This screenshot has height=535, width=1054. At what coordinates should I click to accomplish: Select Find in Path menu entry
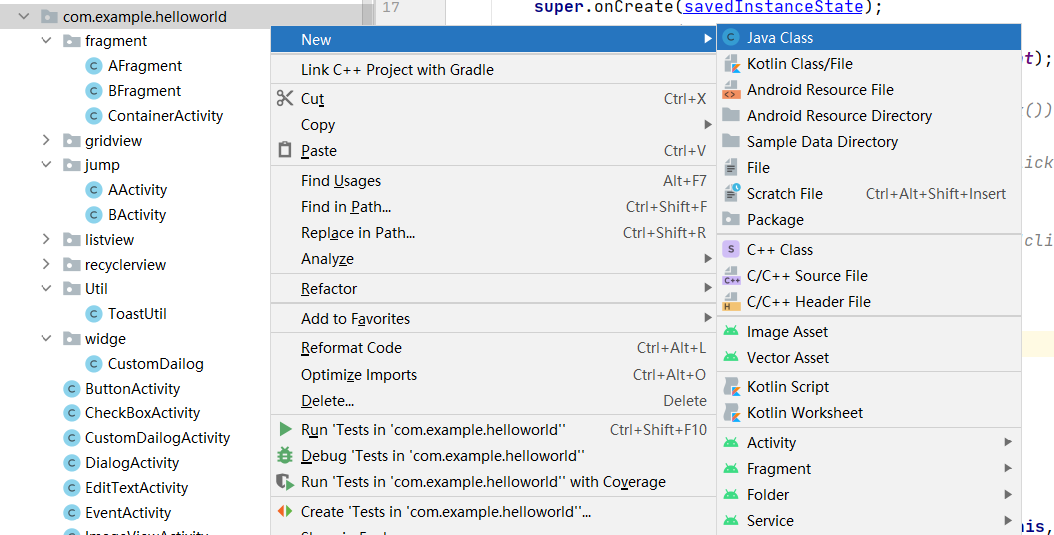pos(346,207)
